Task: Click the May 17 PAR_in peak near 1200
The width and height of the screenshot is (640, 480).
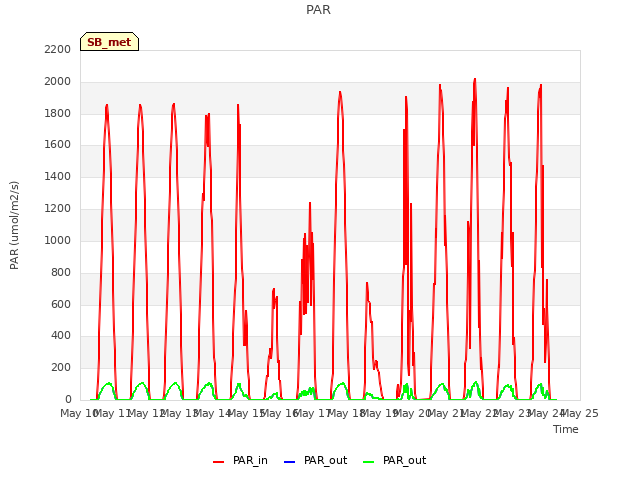Action: (310, 203)
